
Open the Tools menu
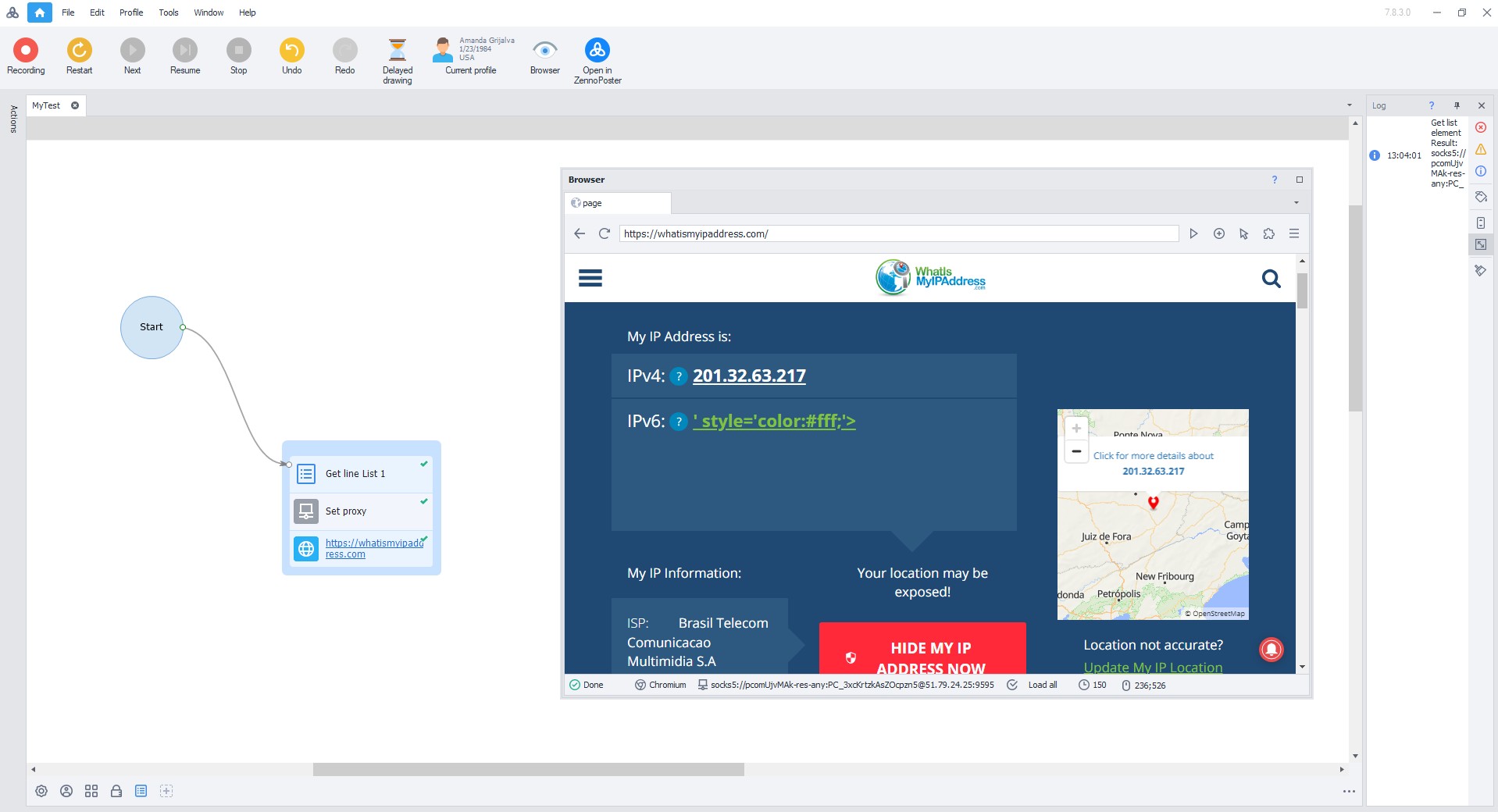point(168,12)
